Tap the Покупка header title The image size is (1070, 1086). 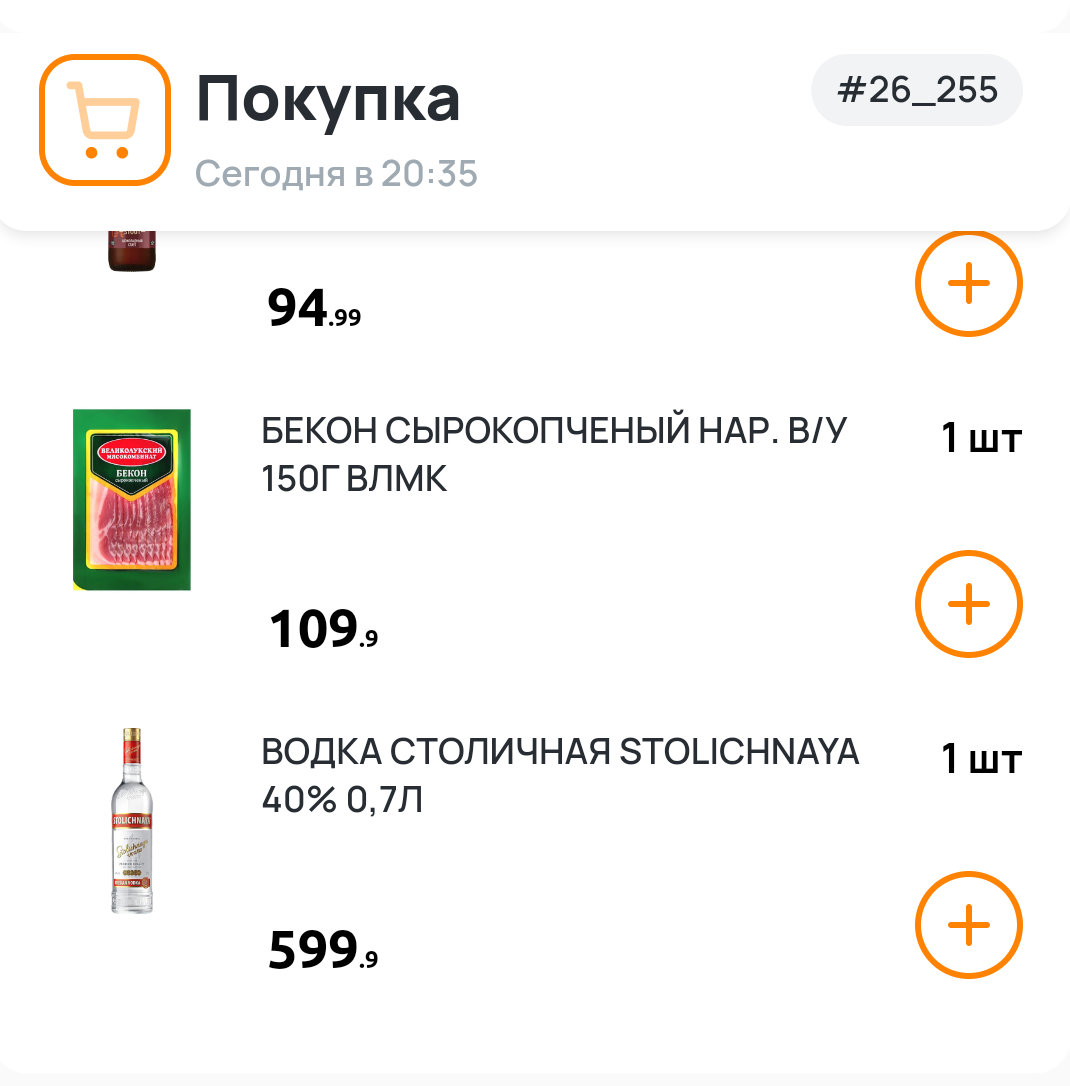click(328, 99)
